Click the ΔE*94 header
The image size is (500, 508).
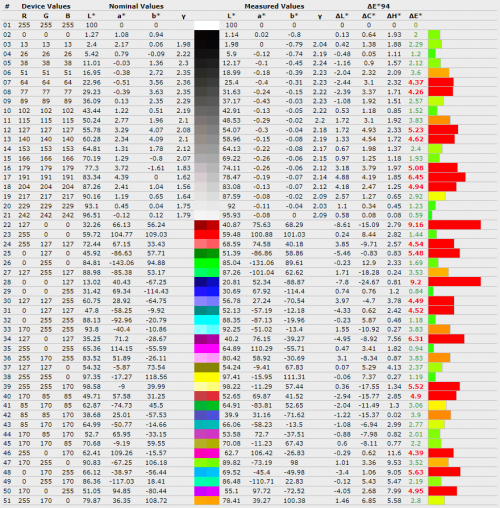(x=379, y=6)
